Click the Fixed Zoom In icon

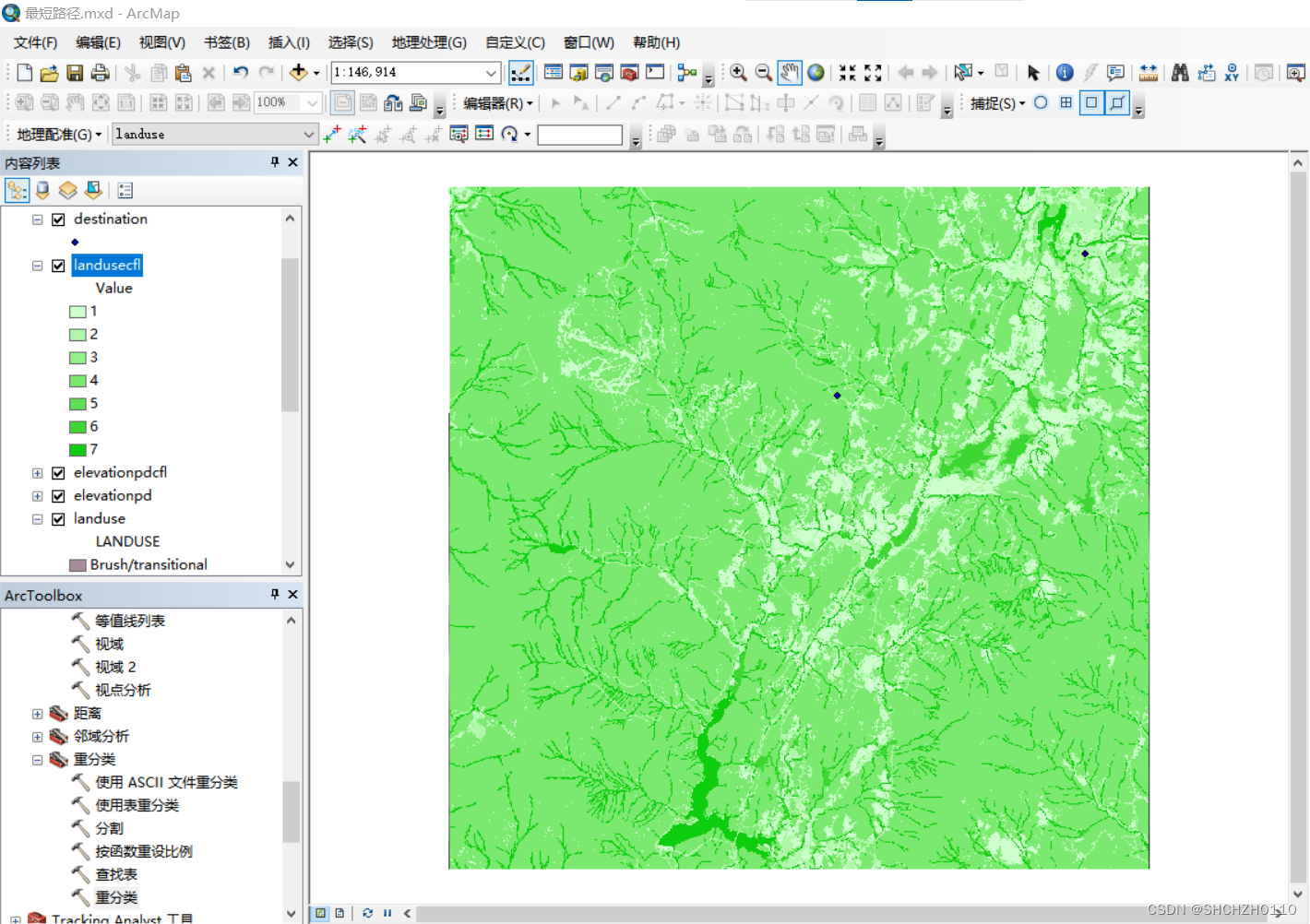pyautogui.click(x=847, y=73)
